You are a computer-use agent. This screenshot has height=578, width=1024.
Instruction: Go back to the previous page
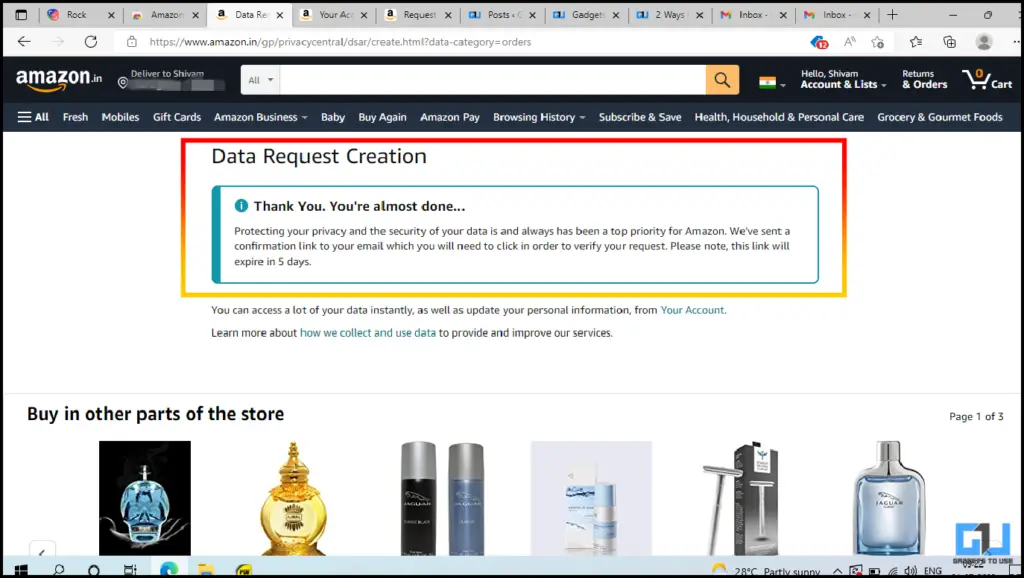coord(24,42)
